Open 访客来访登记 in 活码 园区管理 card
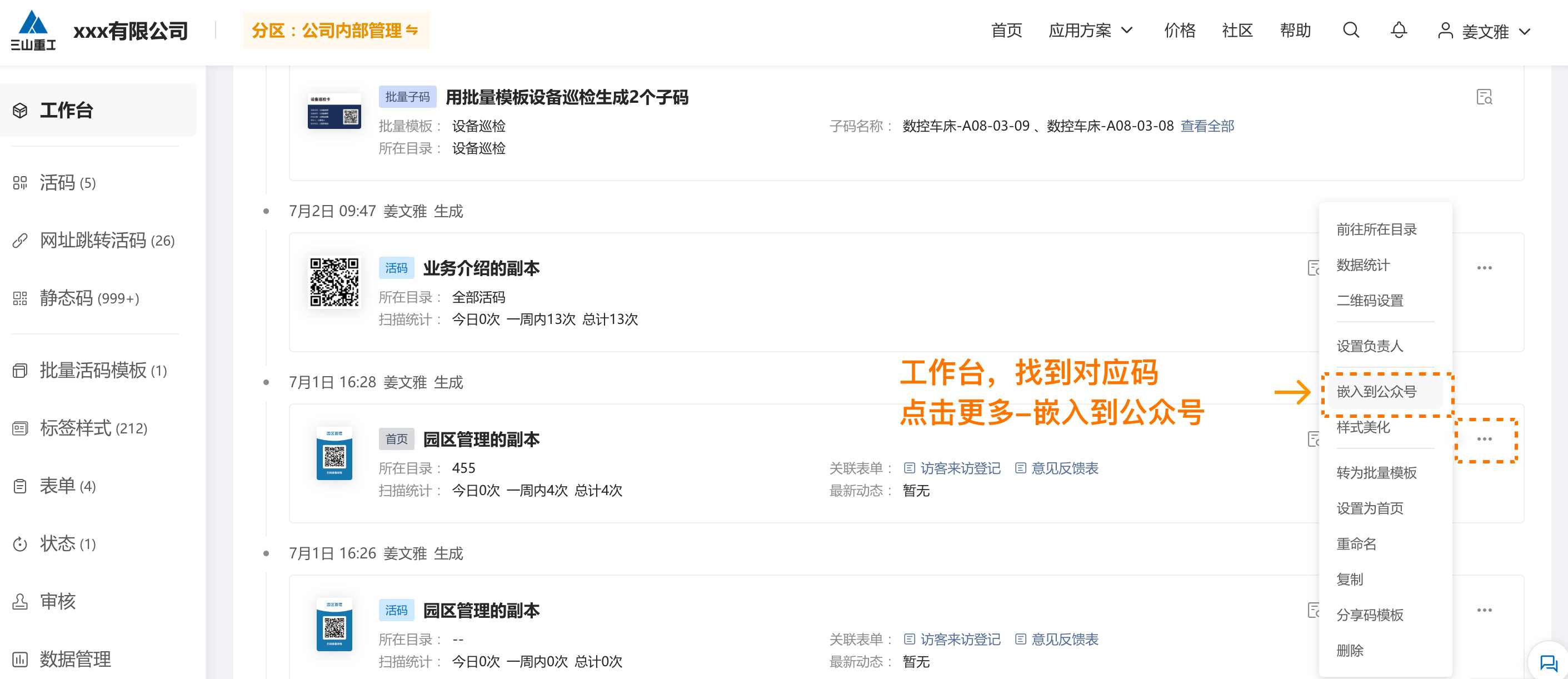1568x679 pixels. tap(960, 640)
